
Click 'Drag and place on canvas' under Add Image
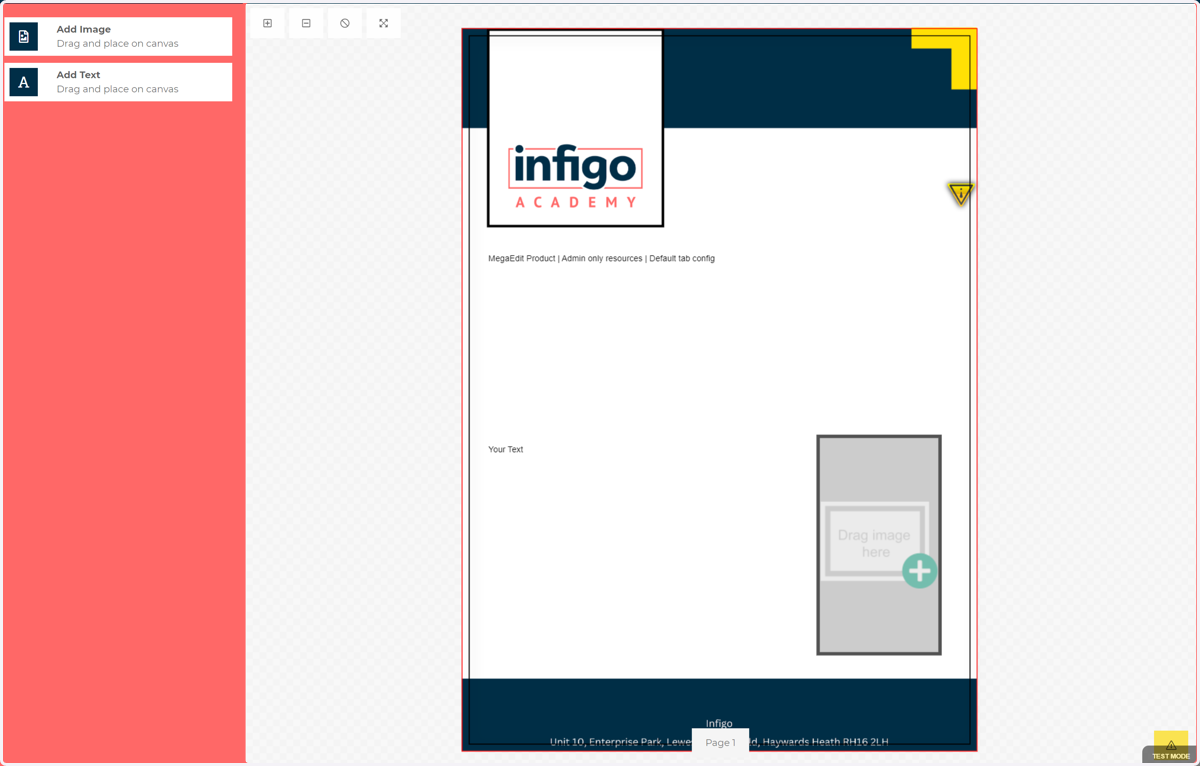coord(118,44)
